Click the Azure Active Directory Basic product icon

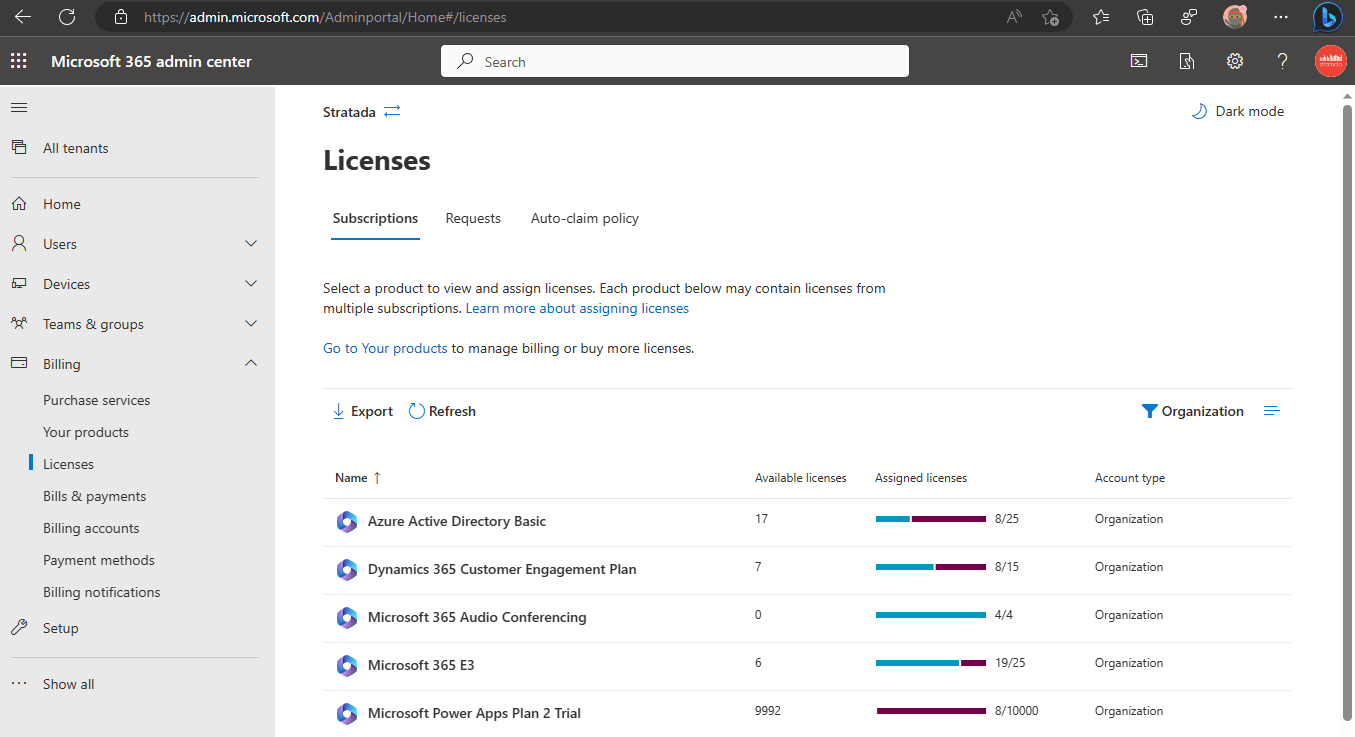(x=347, y=521)
